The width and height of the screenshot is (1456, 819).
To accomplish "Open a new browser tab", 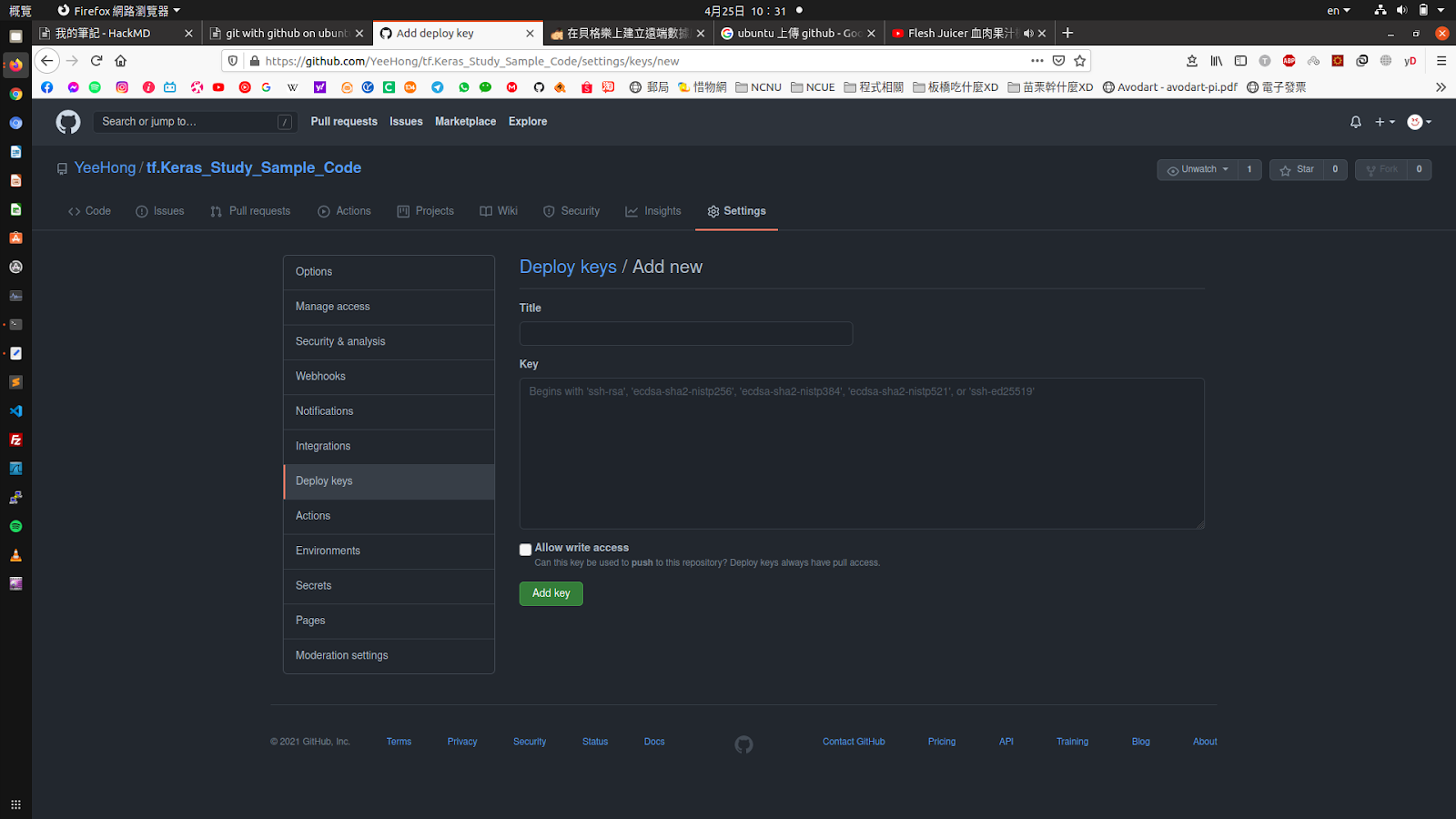I will point(1067,34).
